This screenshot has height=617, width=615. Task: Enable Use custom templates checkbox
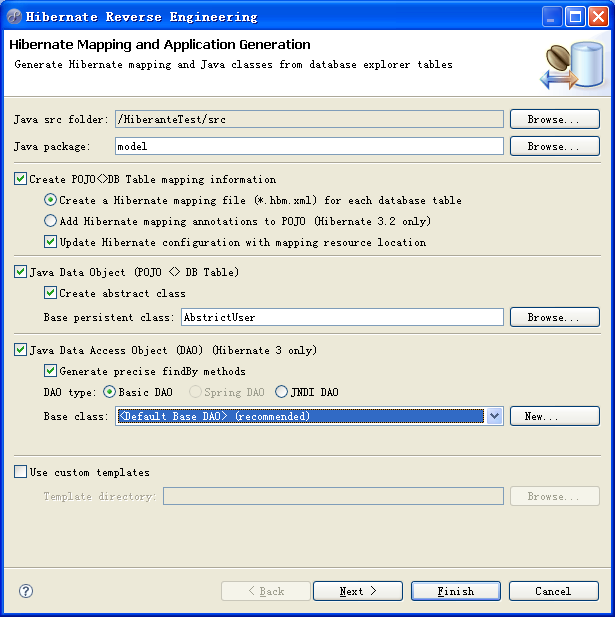click(x=20, y=471)
